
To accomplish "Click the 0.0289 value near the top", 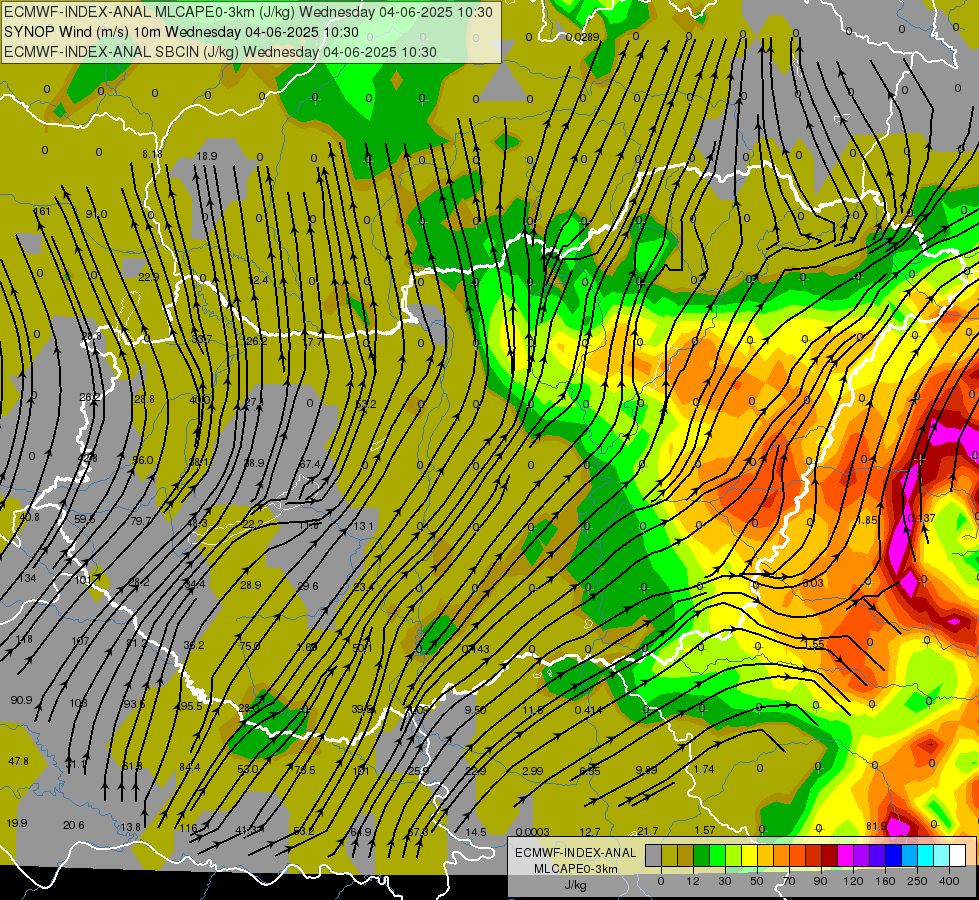I will (x=582, y=37).
